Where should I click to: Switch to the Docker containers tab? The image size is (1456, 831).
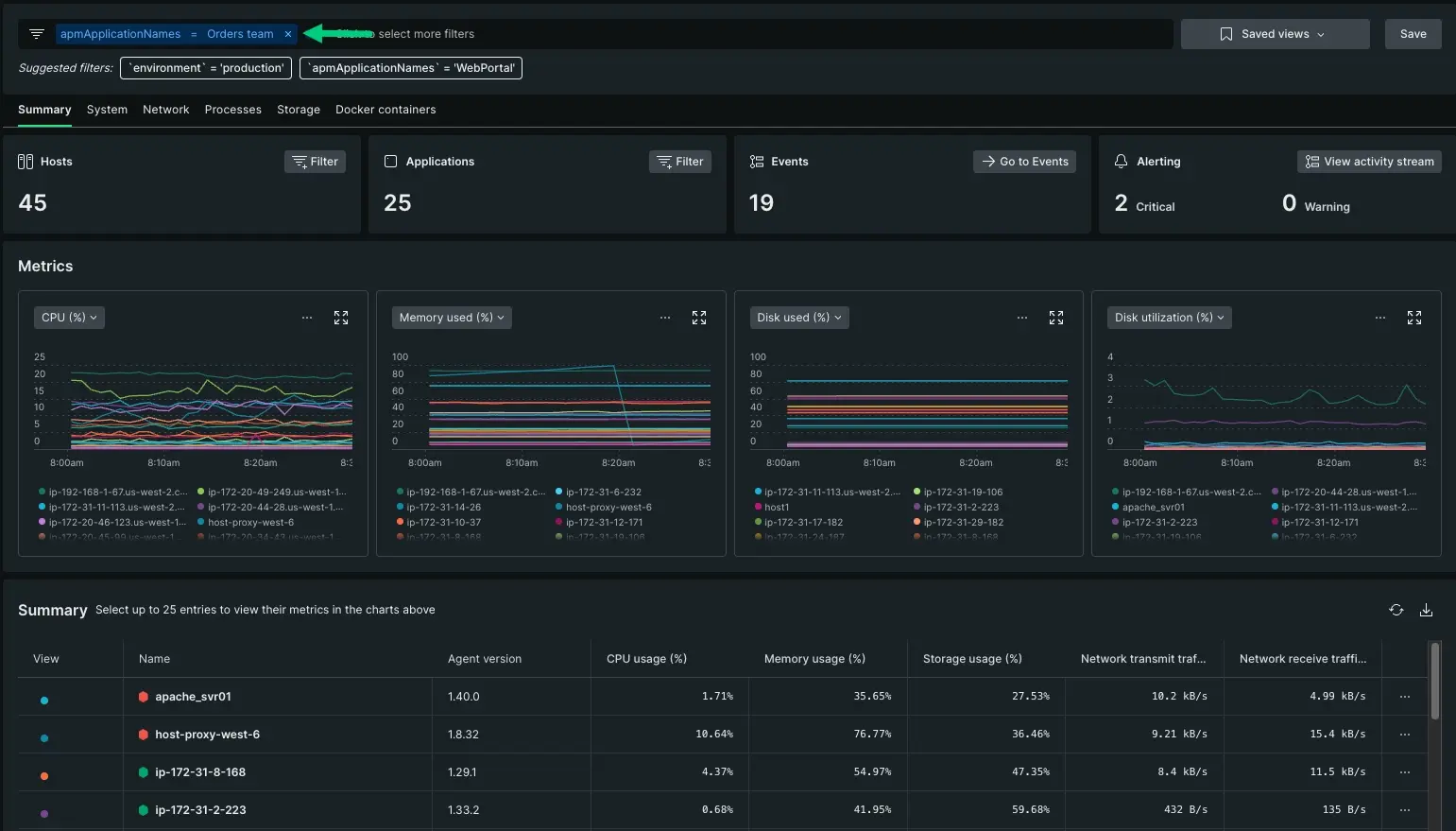(x=385, y=110)
